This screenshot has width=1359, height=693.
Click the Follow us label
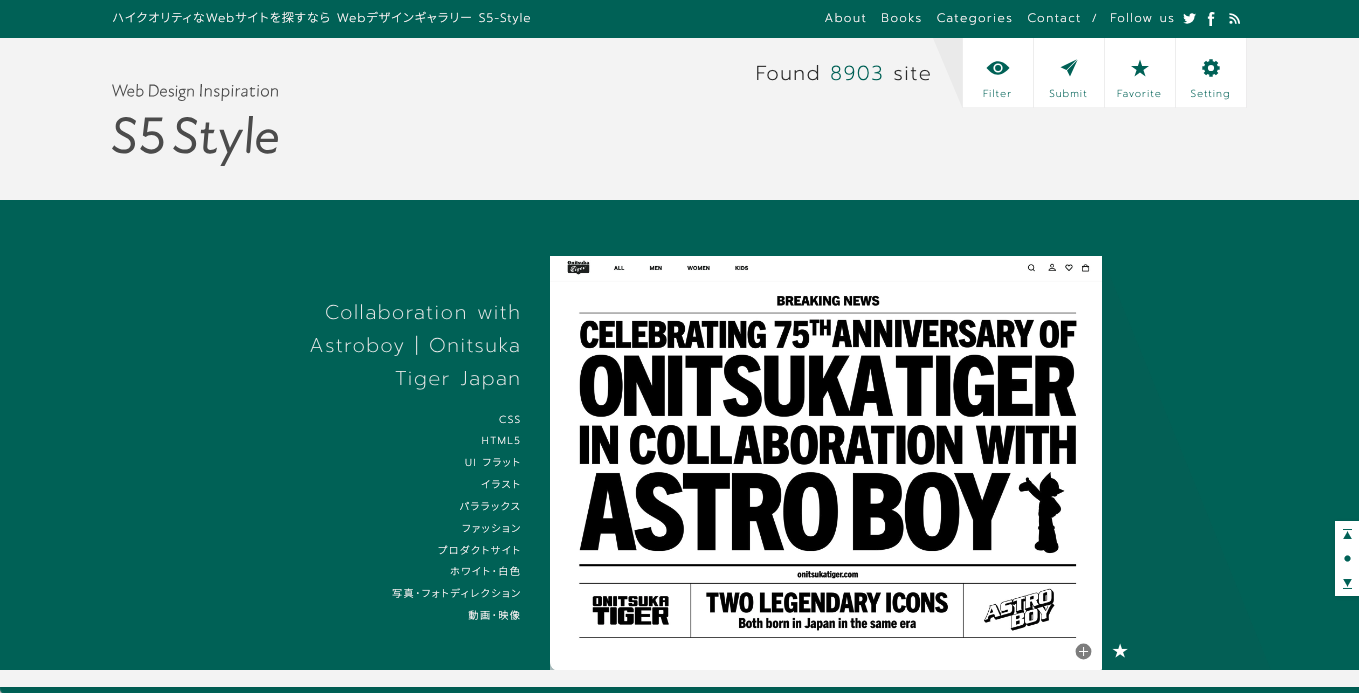[1142, 18]
